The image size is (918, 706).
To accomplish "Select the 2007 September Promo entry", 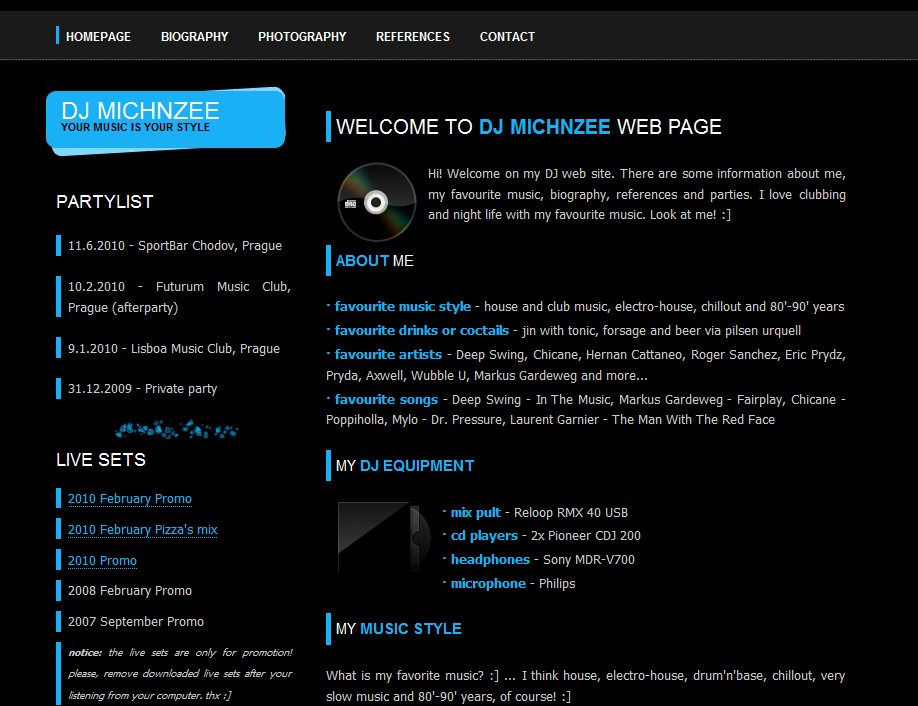I will 136,621.
